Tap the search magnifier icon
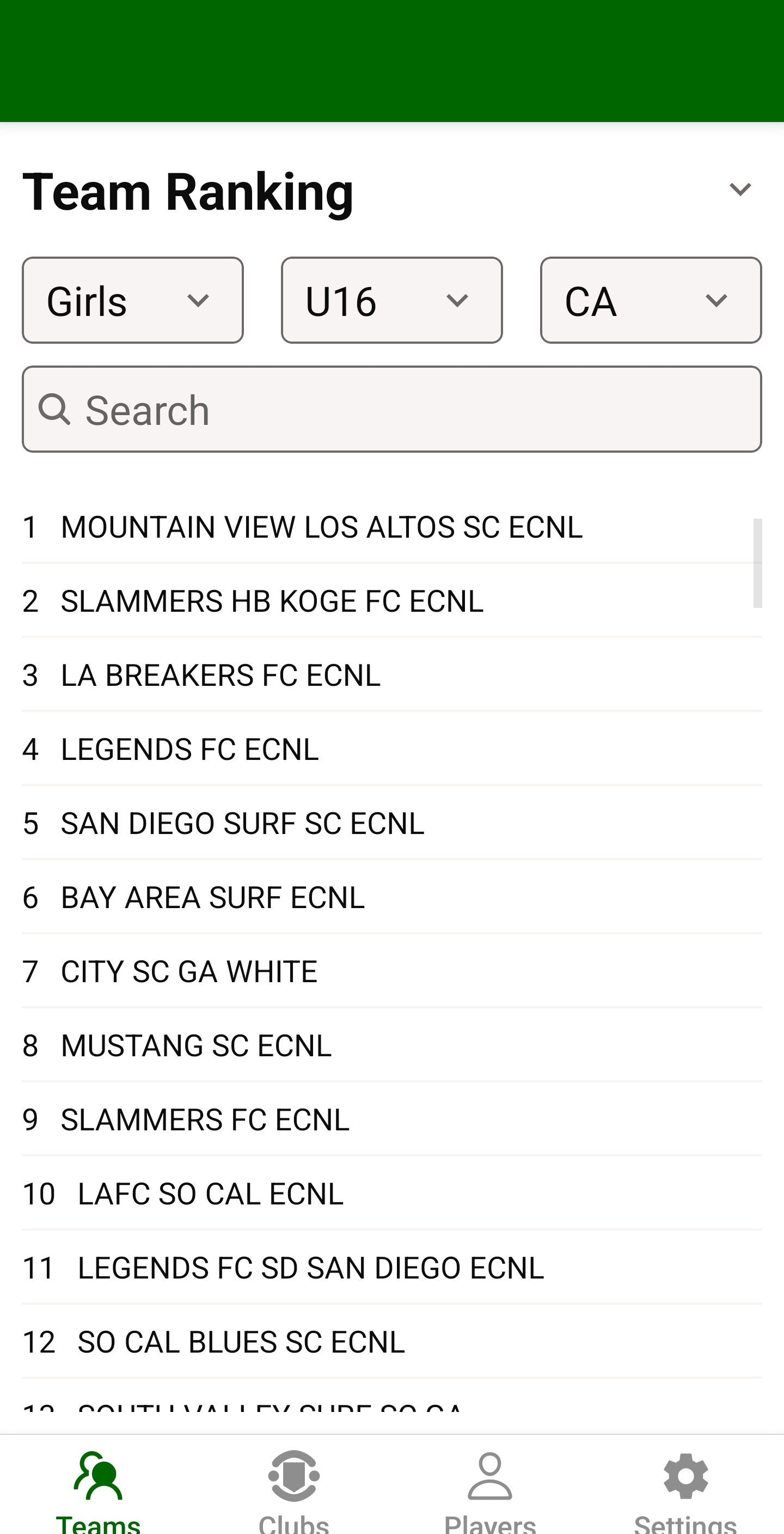This screenshot has height=1534, width=784. [55, 410]
